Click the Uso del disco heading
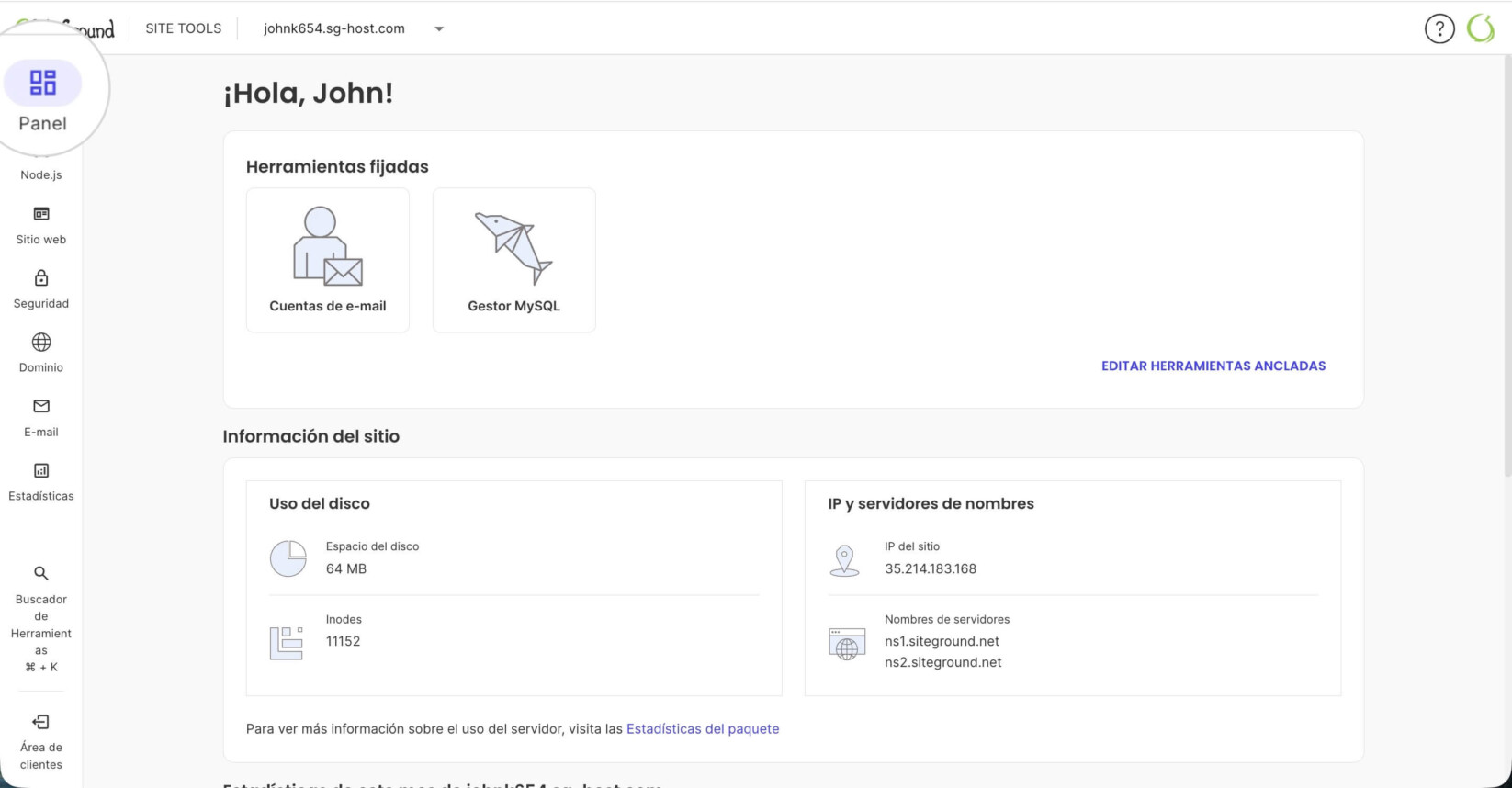Screen dimensions: 1512x788 coord(320,503)
